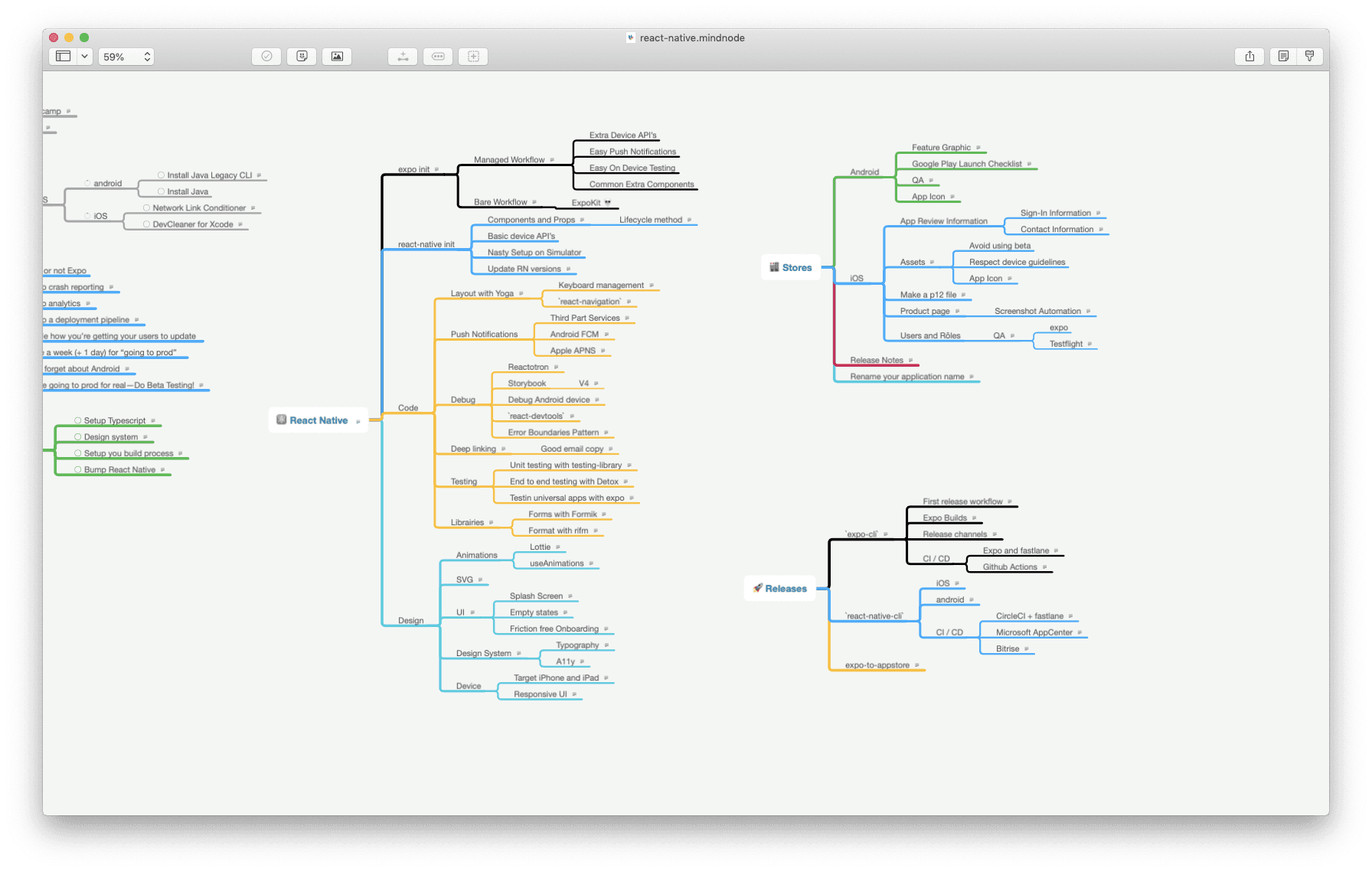
Task: Open the Style brush panel at top right
Action: click(x=1311, y=56)
